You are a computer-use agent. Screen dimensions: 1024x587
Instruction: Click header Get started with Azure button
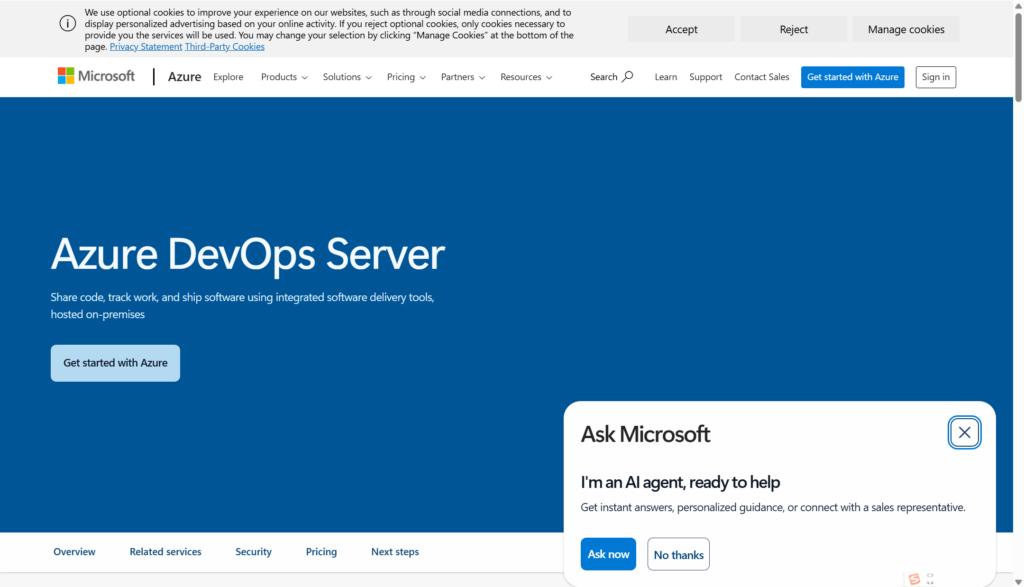(x=852, y=77)
